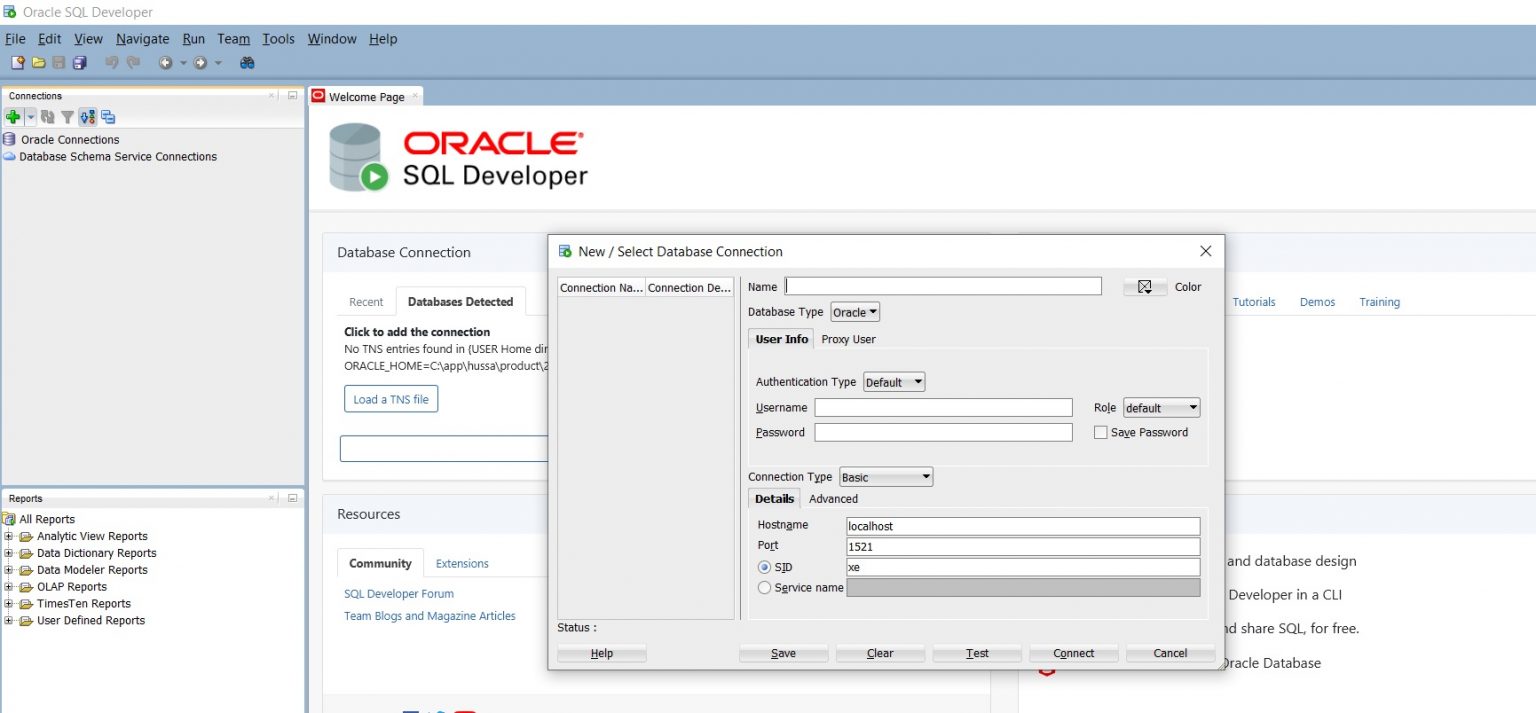Click the green play database logo

click(x=358, y=158)
